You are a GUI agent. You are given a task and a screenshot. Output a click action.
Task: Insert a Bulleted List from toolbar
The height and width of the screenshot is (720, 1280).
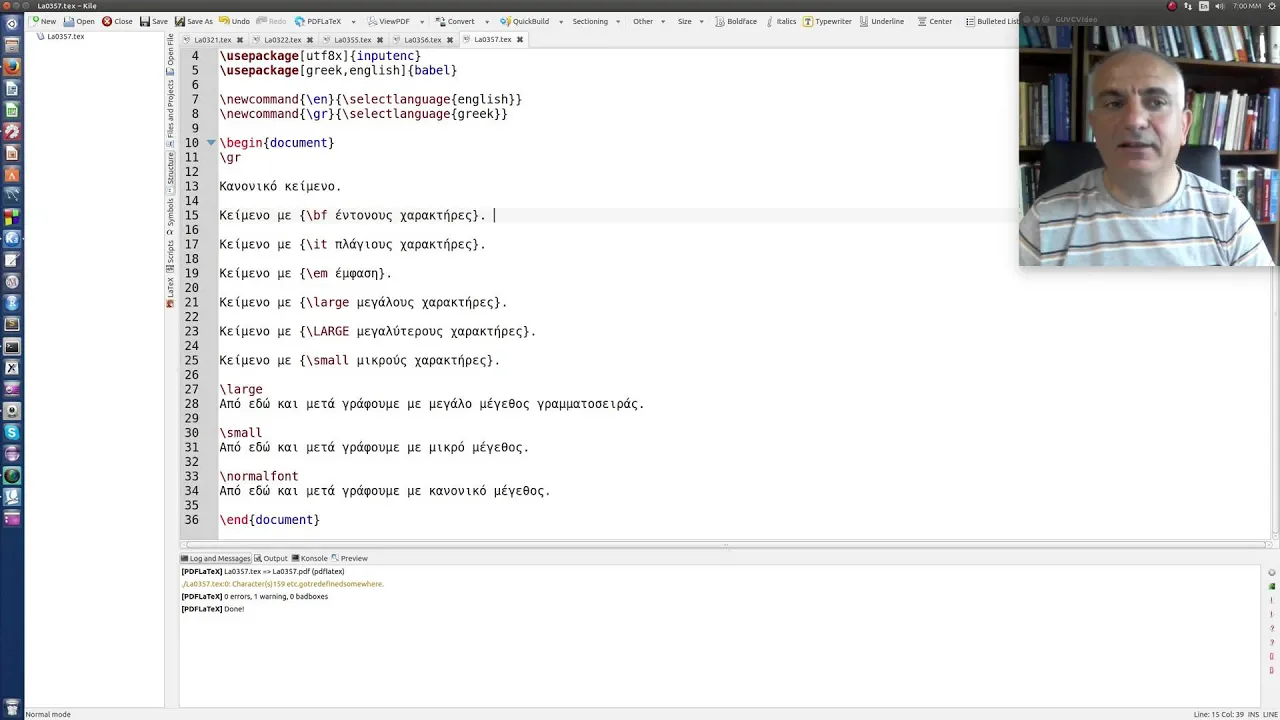(x=990, y=21)
